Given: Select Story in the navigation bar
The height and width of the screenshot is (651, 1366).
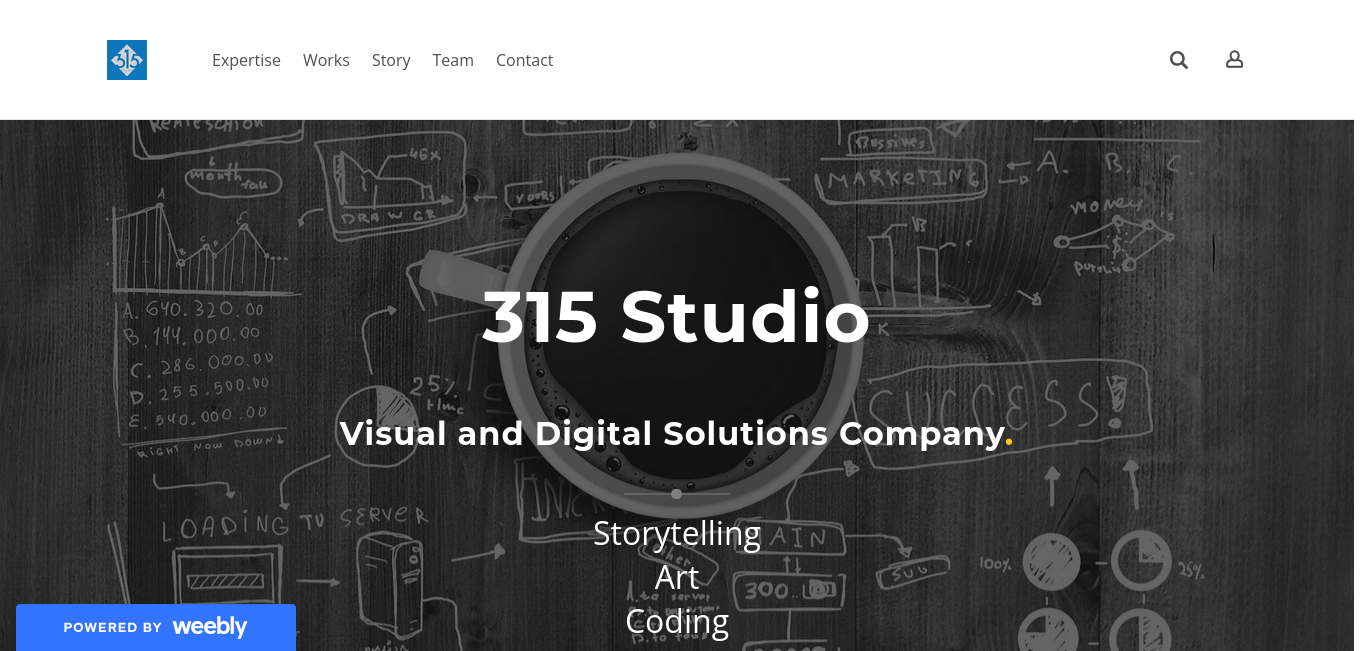Looking at the screenshot, I should click(x=391, y=60).
